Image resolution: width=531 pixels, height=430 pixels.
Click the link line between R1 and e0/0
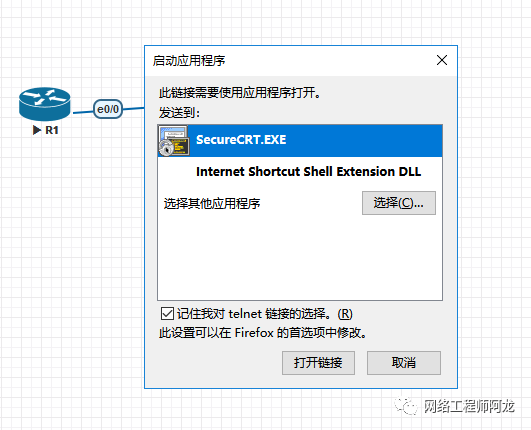click(x=82, y=112)
